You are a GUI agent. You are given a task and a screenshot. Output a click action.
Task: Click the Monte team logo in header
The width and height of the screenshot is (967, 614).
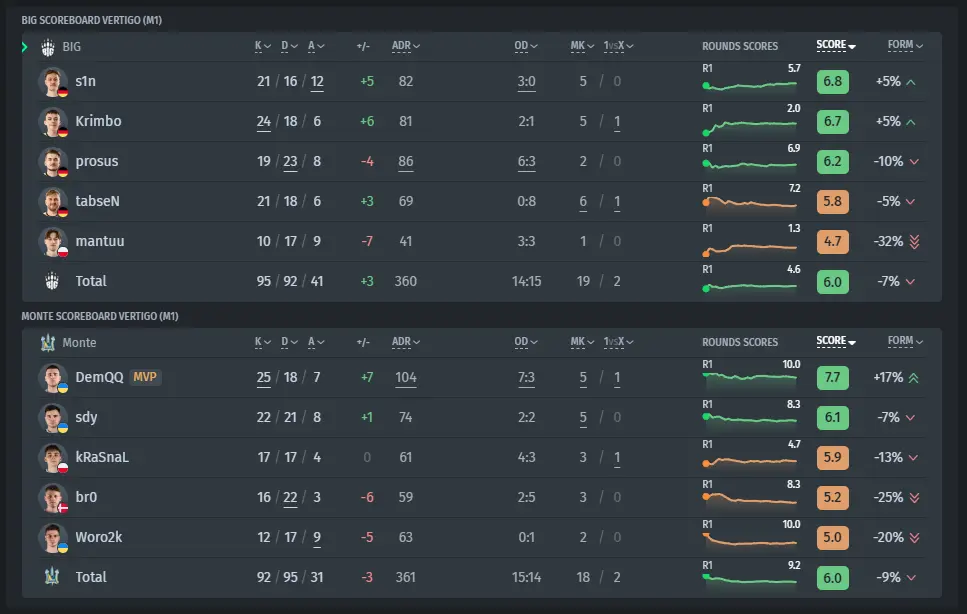[47, 343]
